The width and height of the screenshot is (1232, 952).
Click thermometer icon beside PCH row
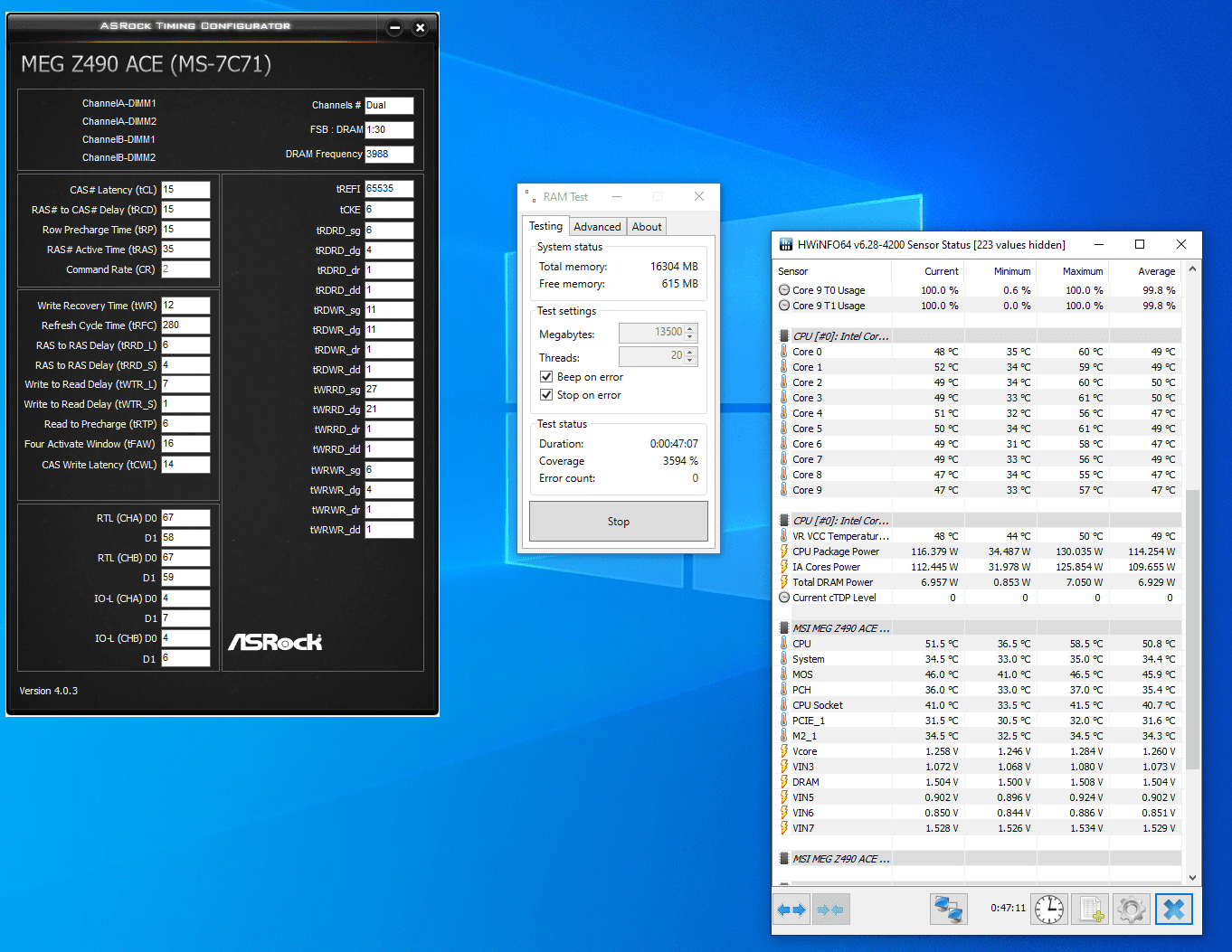784,690
